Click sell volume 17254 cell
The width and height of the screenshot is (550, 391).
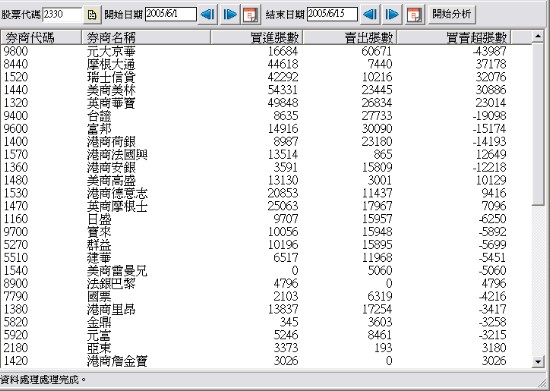tap(377, 309)
